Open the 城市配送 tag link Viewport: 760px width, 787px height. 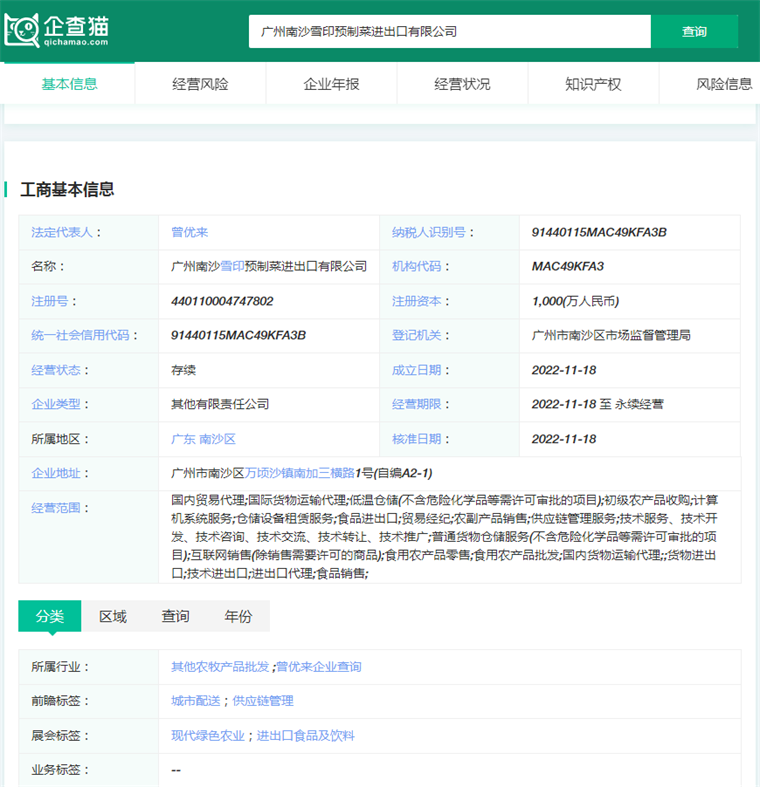tap(196, 701)
